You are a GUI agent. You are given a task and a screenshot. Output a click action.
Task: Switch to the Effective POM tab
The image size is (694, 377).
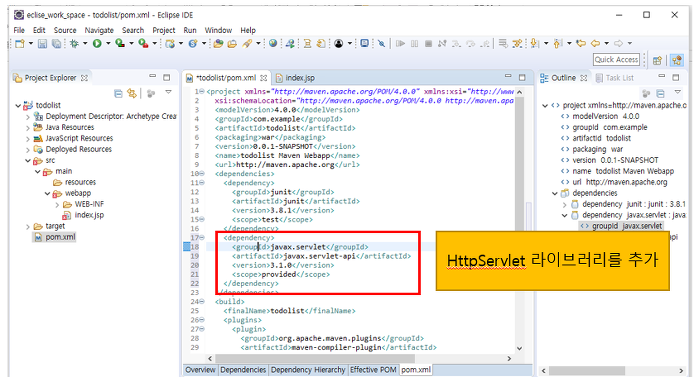click(x=373, y=369)
